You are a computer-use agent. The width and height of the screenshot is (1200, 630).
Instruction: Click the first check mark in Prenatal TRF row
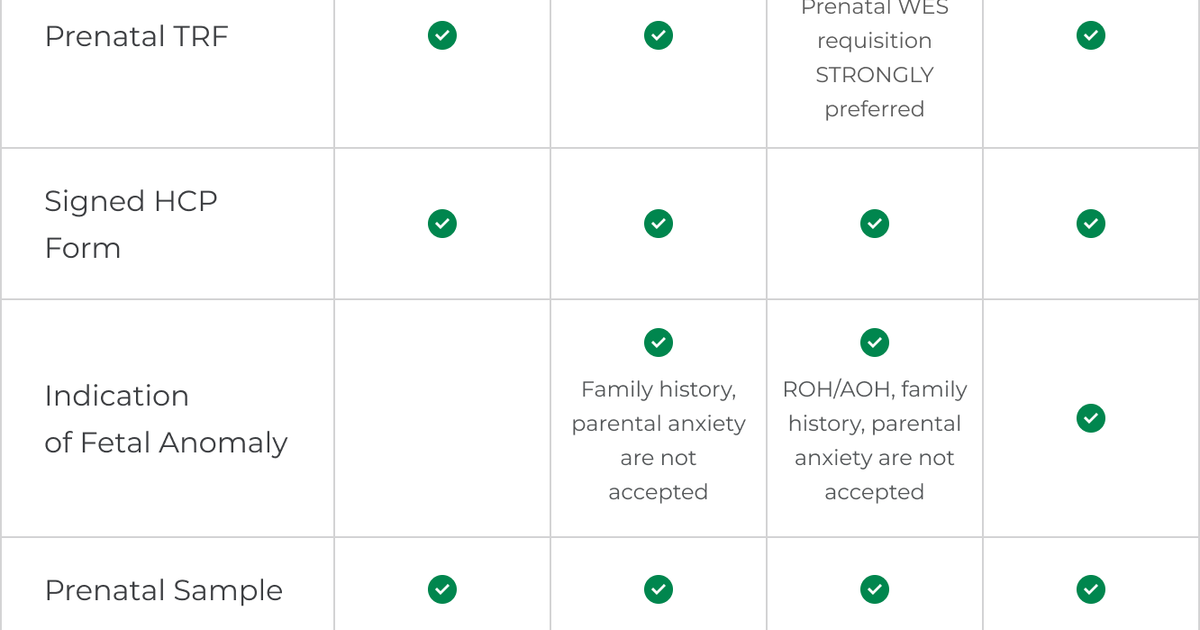pos(442,36)
